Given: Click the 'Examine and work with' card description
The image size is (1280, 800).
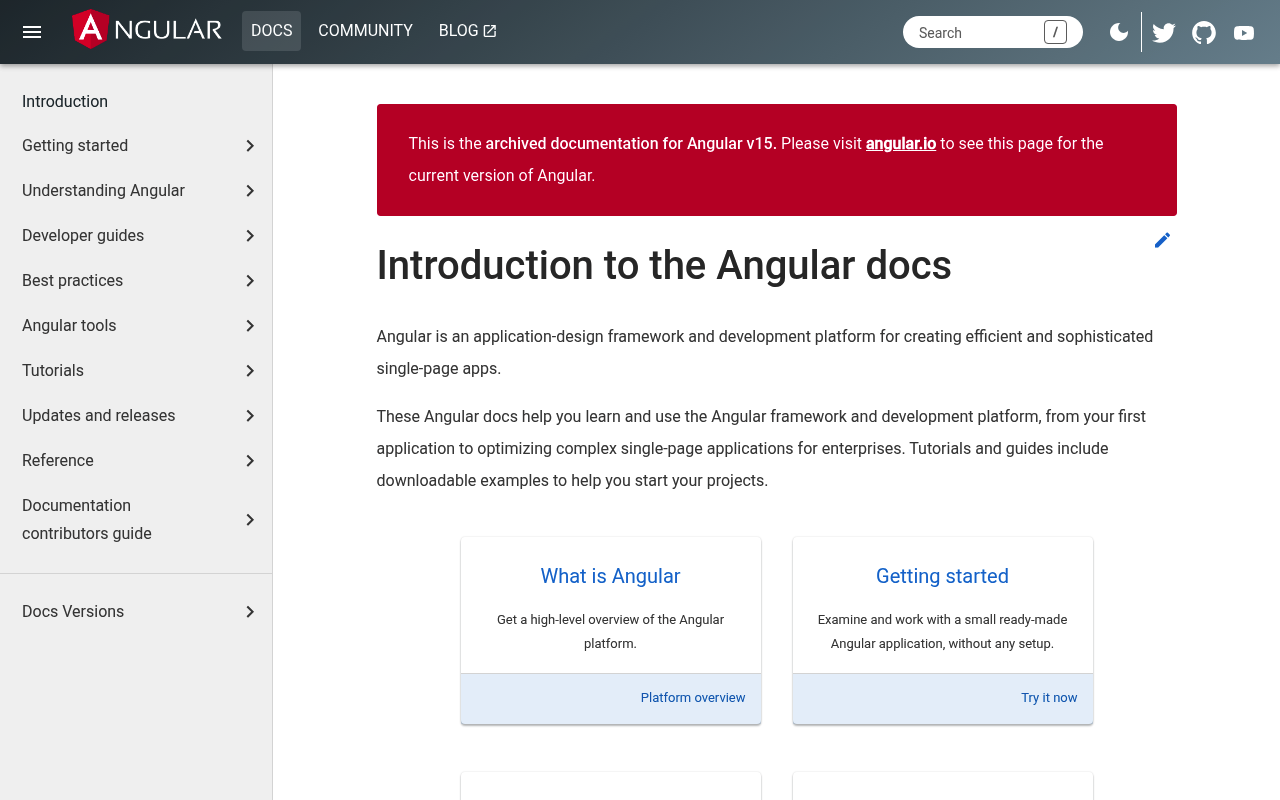Looking at the screenshot, I should pos(942,632).
